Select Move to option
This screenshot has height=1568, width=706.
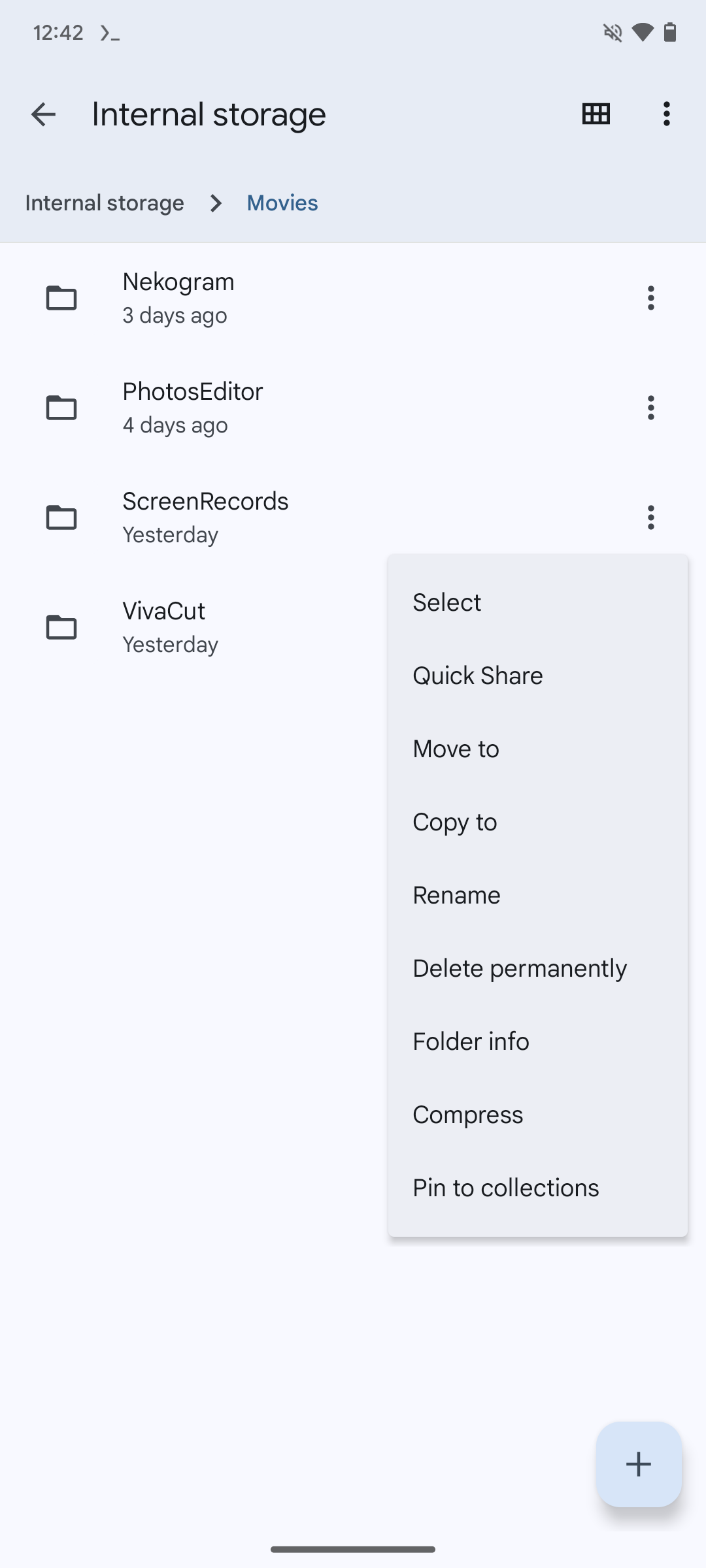click(x=456, y=749)
